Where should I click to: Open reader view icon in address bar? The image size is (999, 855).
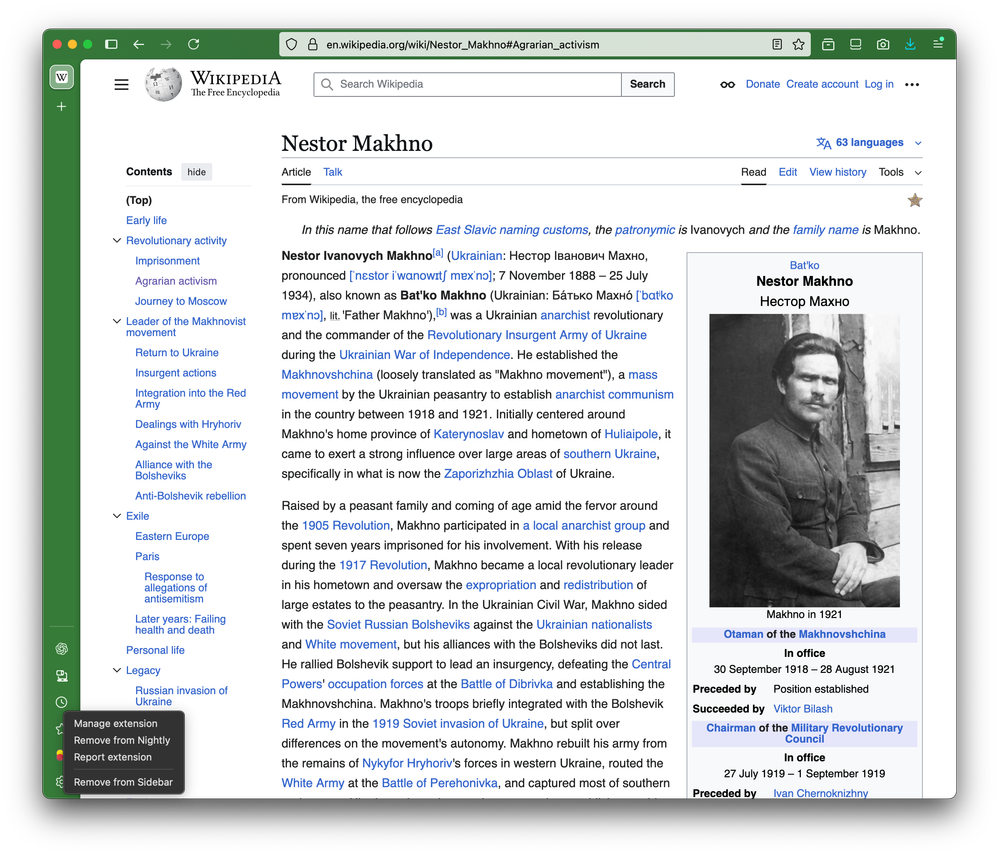(x=777, y=44)
